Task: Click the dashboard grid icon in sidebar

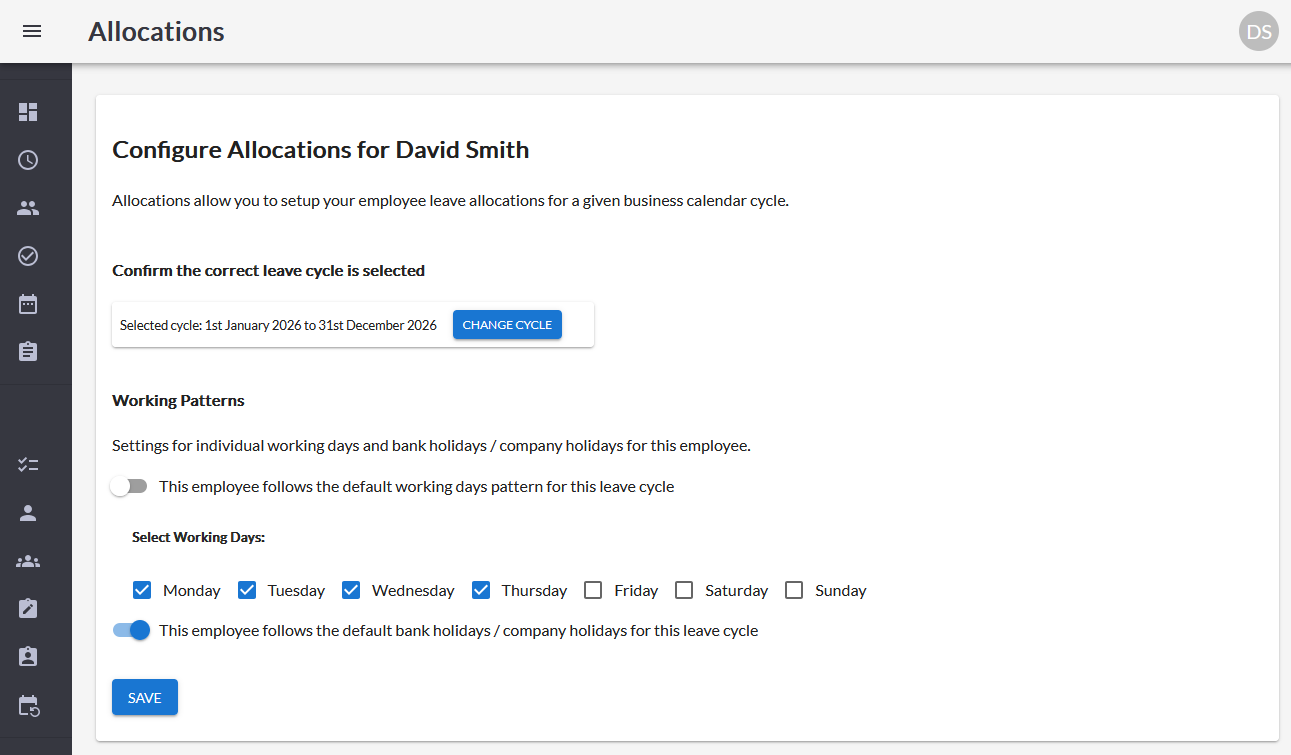Action: 28,112
